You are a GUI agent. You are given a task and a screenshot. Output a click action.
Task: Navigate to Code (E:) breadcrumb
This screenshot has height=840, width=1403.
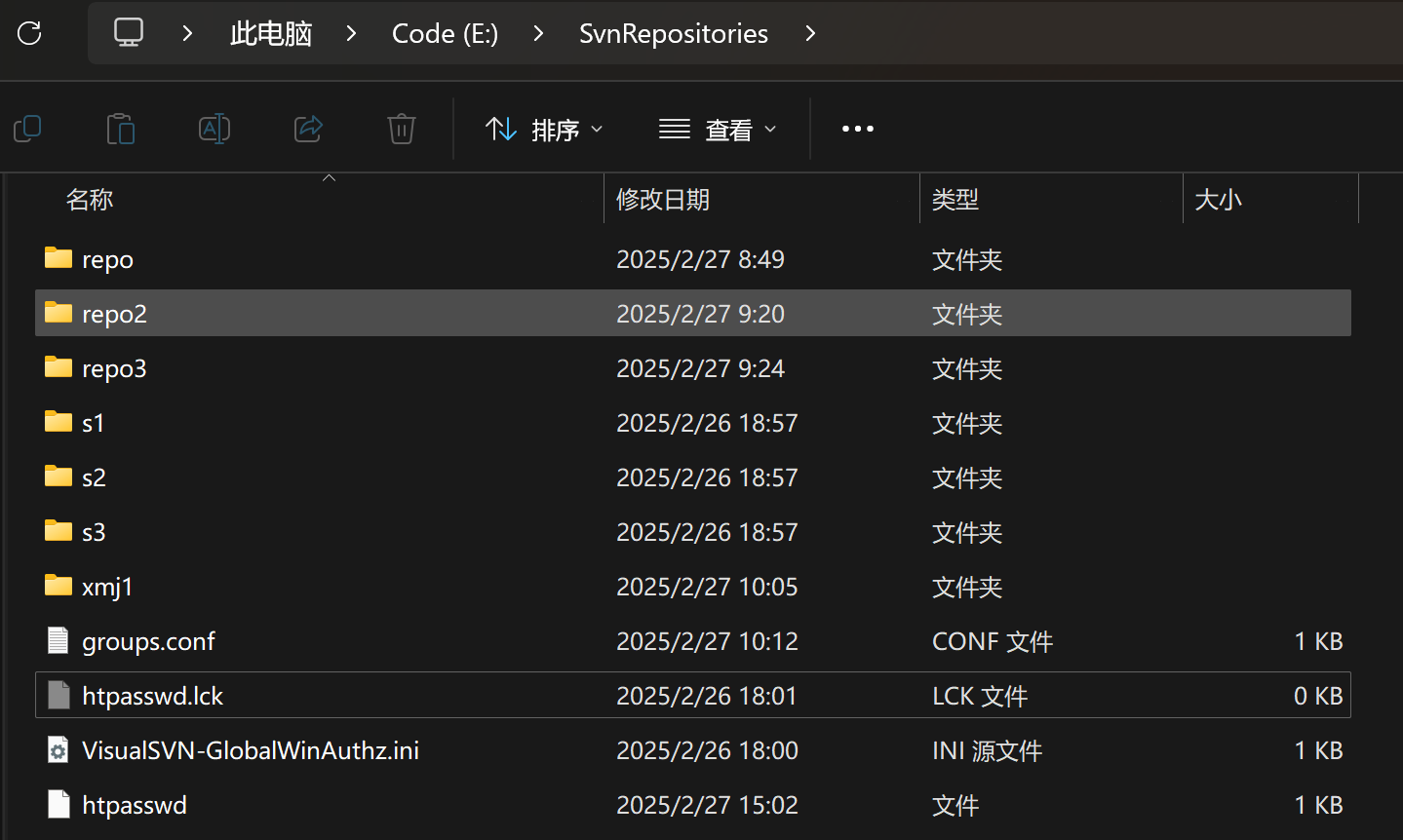coord(445,33)
